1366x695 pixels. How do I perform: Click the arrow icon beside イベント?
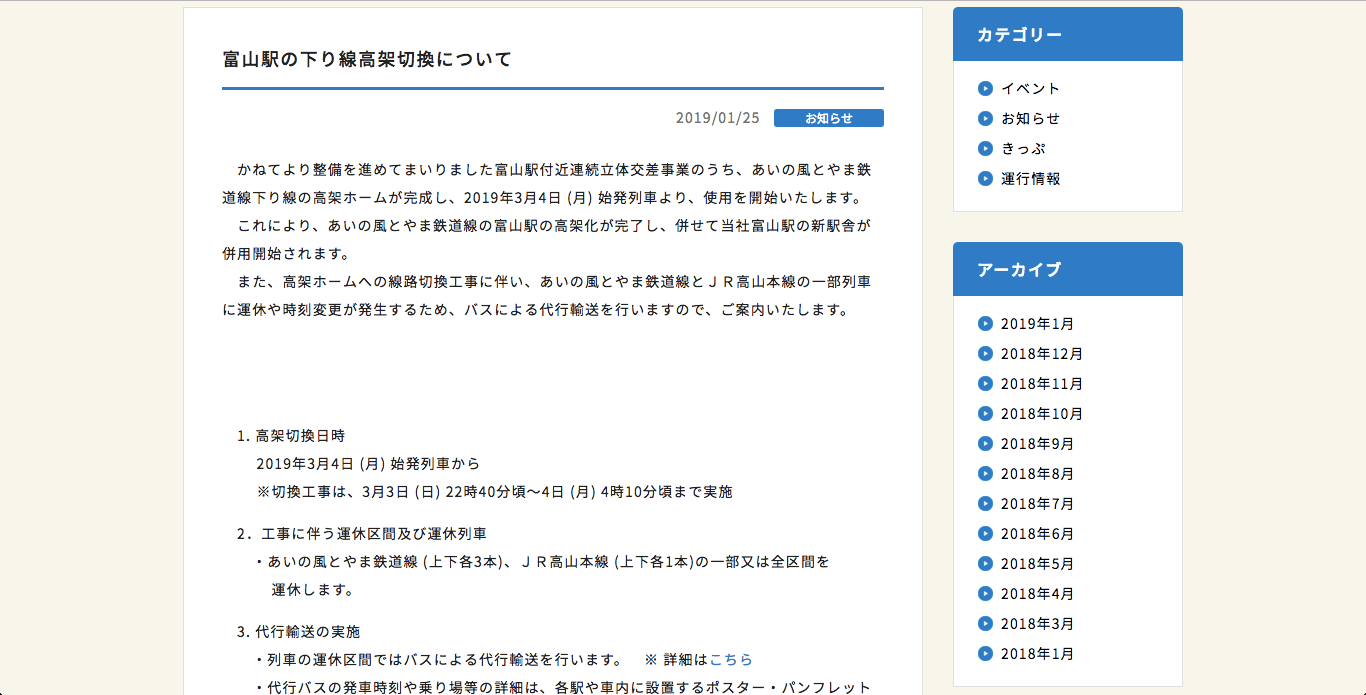click(x=985, y=88)
